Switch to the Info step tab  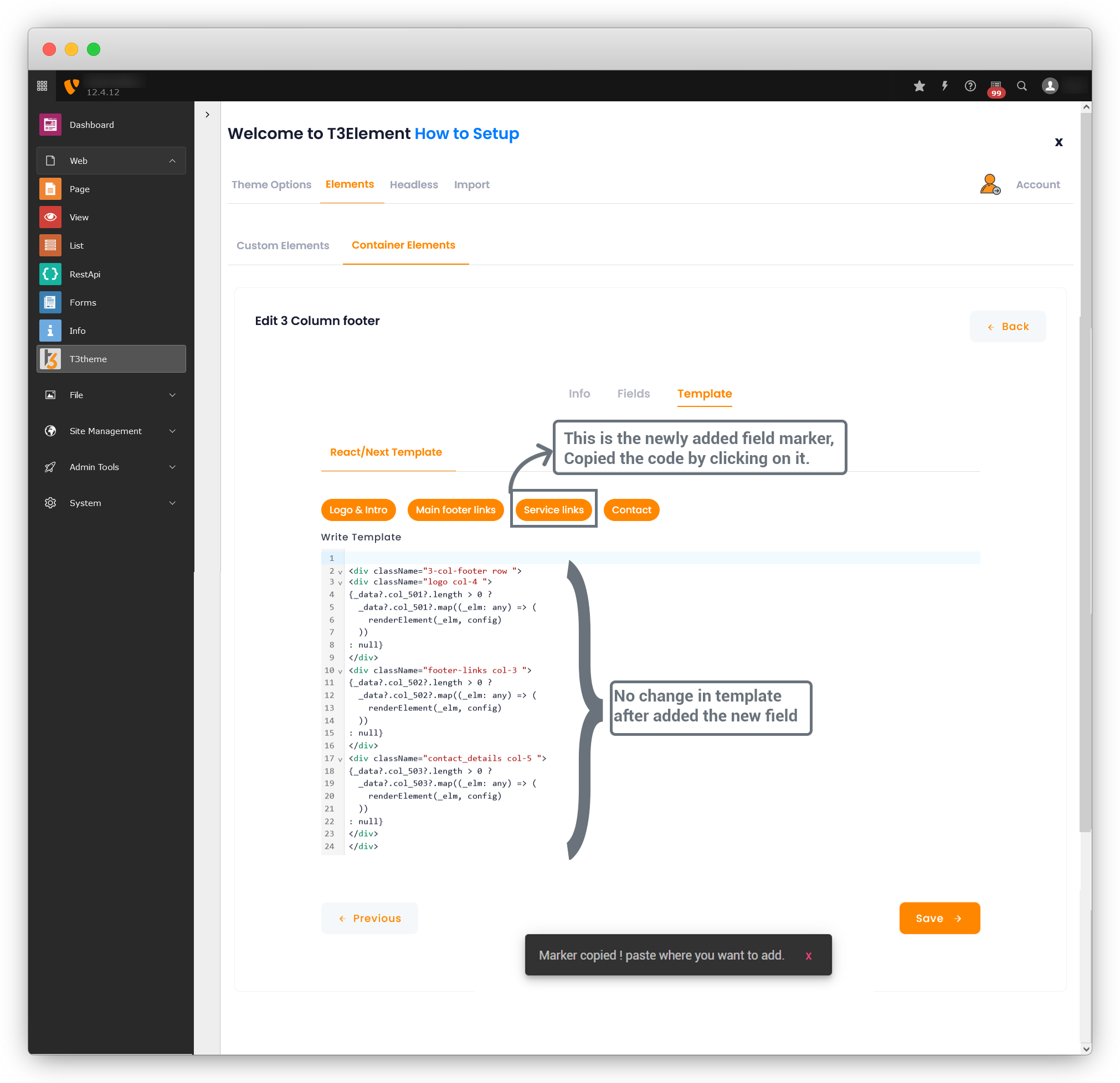(x=579, y=393)
